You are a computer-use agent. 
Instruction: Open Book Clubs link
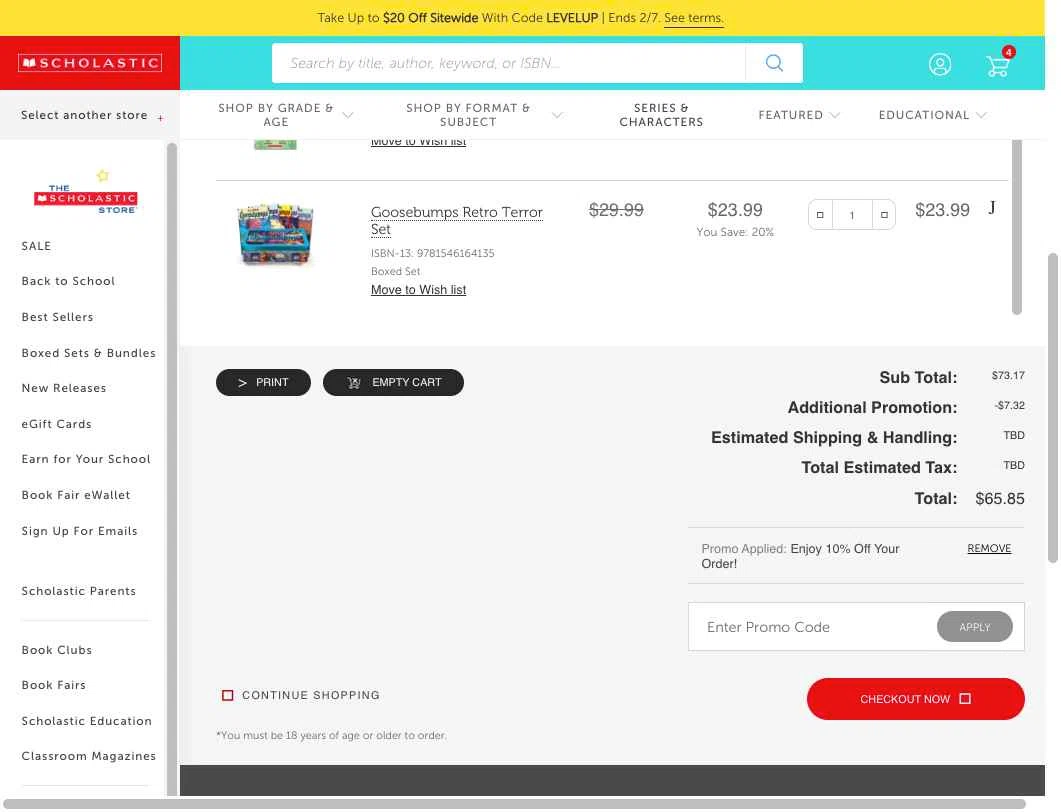(x=57, y=650)
